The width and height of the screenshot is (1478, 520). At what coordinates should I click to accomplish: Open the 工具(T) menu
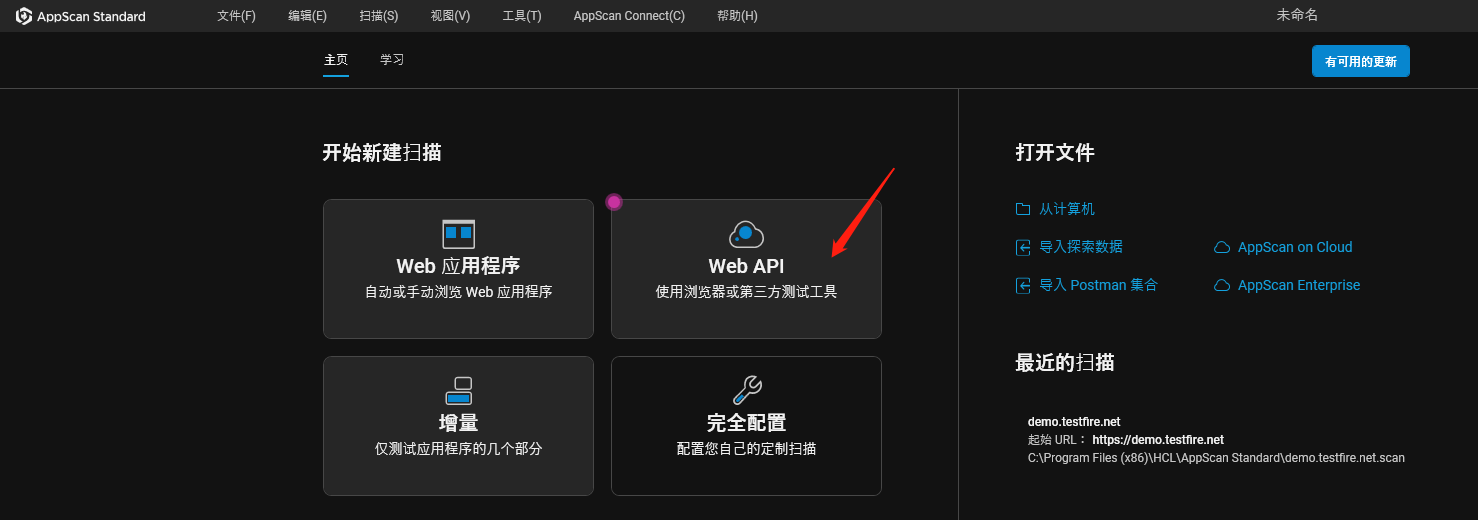522,16
